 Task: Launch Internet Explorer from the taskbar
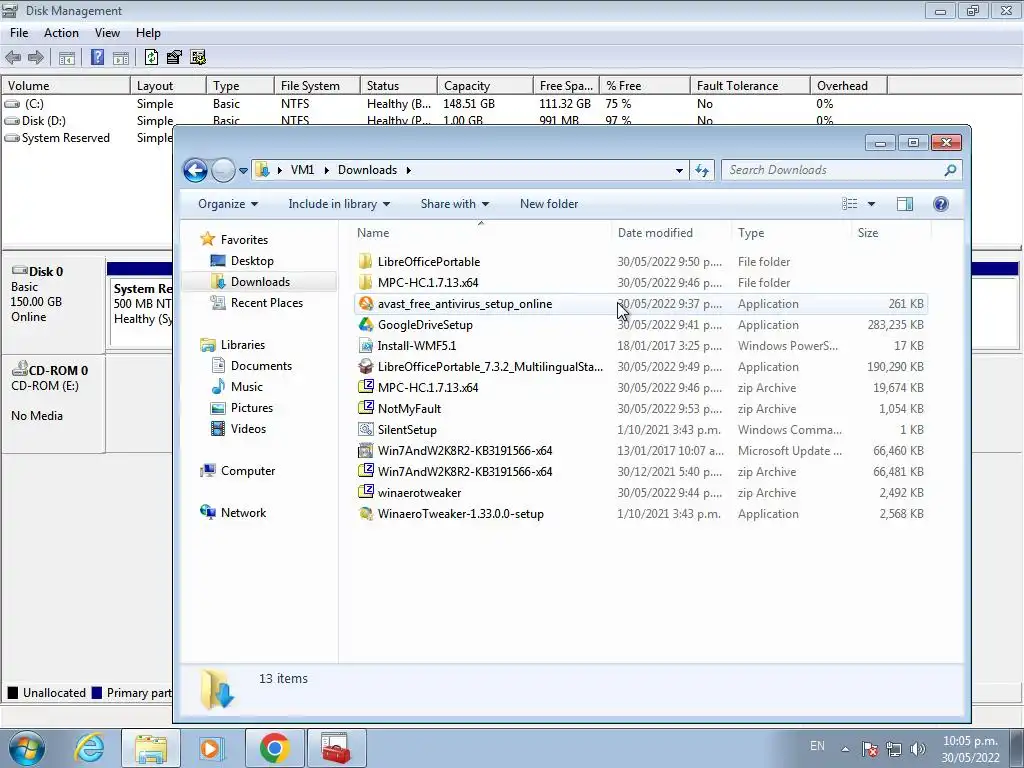[89, 748]
